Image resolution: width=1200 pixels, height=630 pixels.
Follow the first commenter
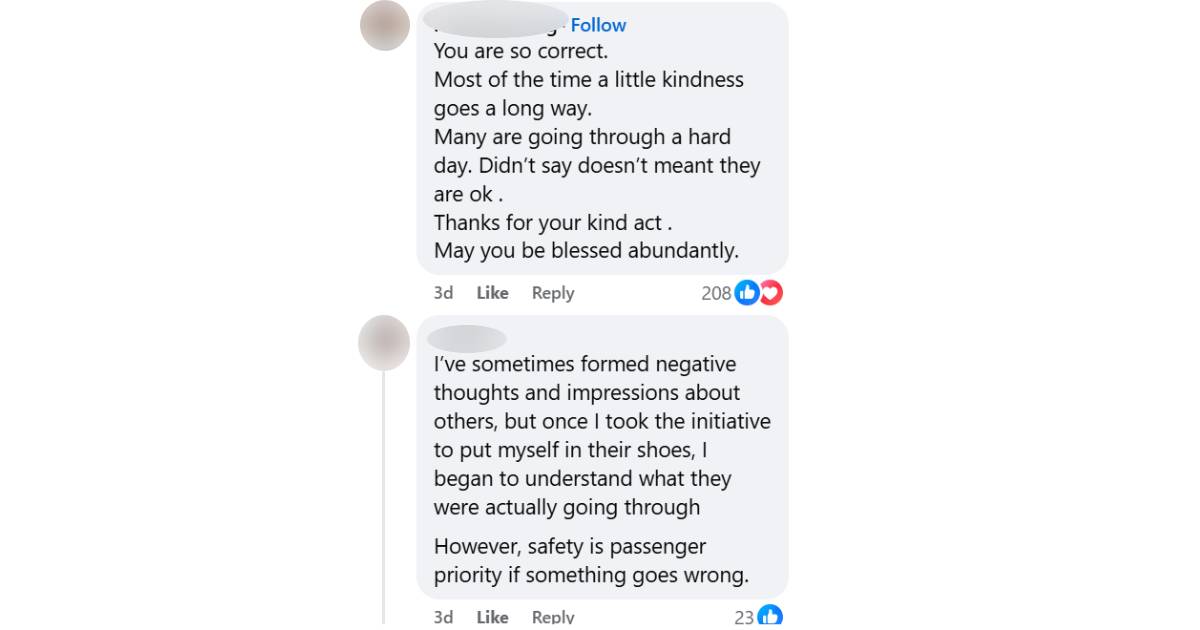click(x=598, y=25)
